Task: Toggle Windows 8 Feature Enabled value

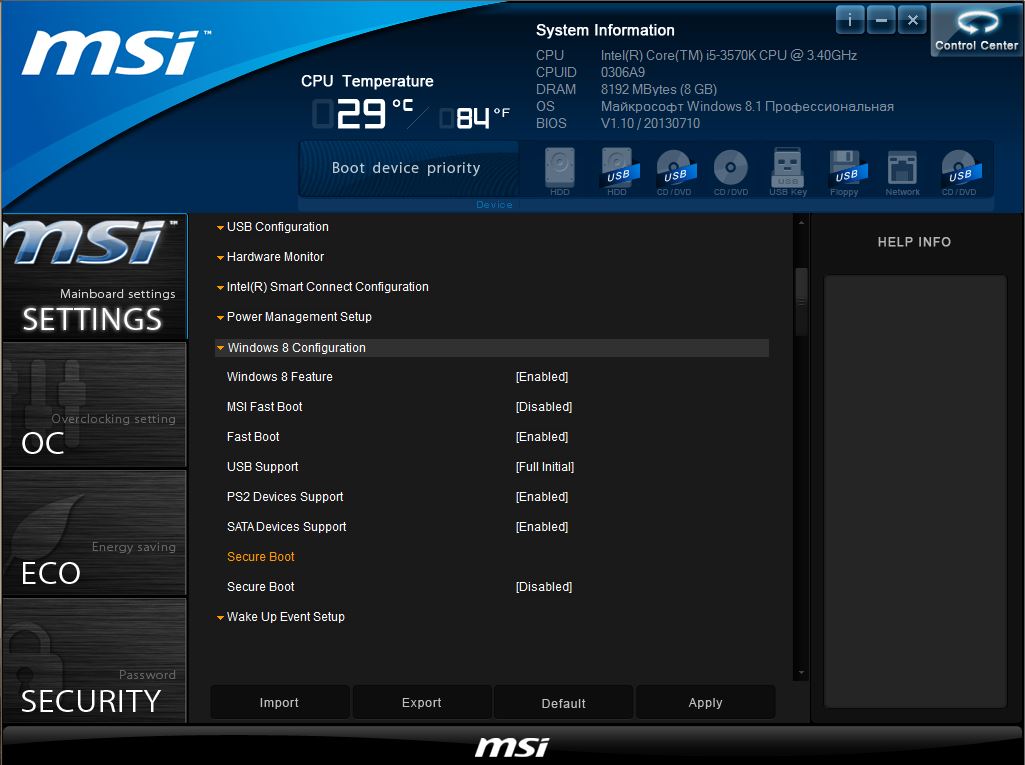Action: (542, 377)
